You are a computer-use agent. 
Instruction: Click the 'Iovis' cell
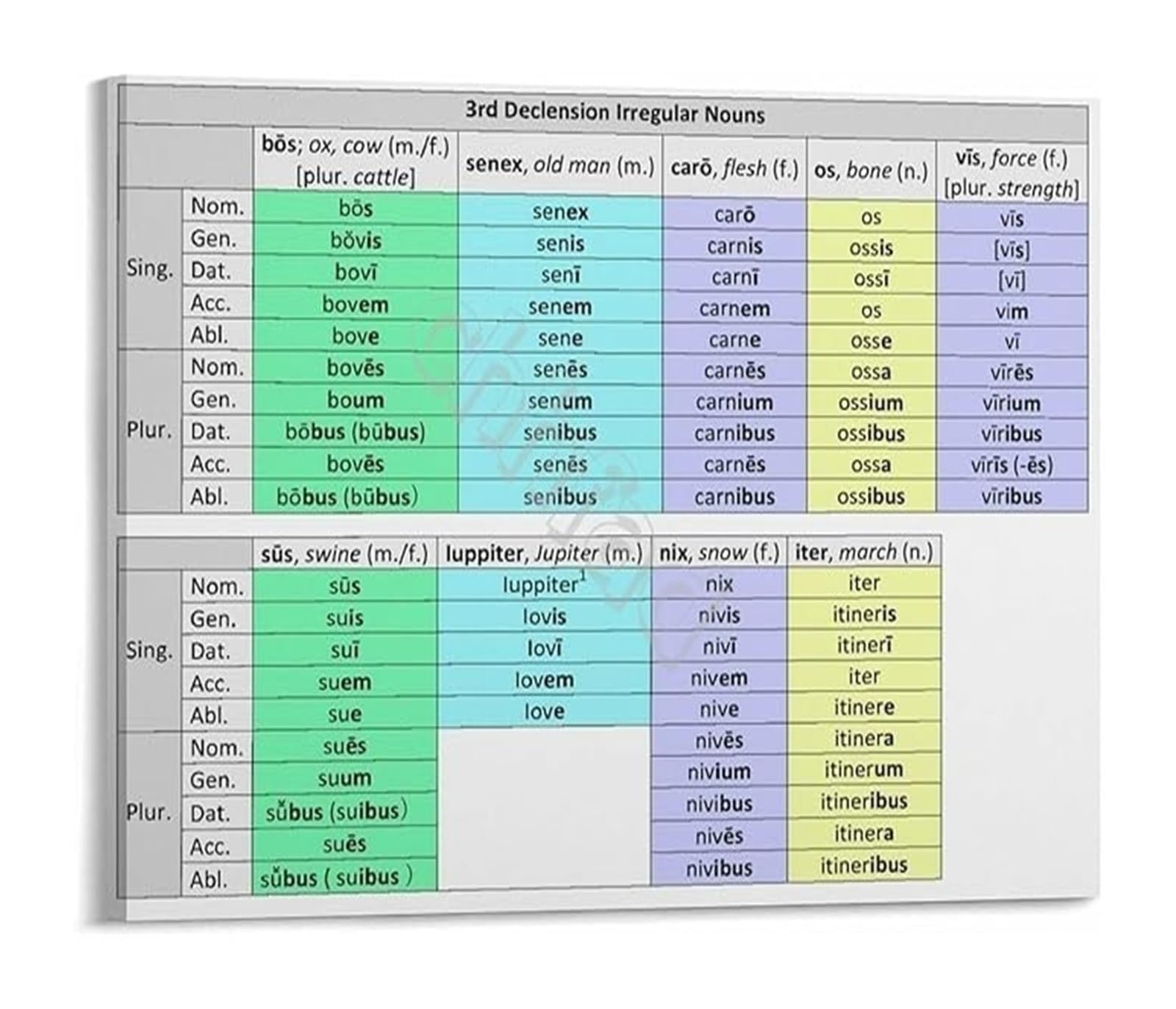544,617
